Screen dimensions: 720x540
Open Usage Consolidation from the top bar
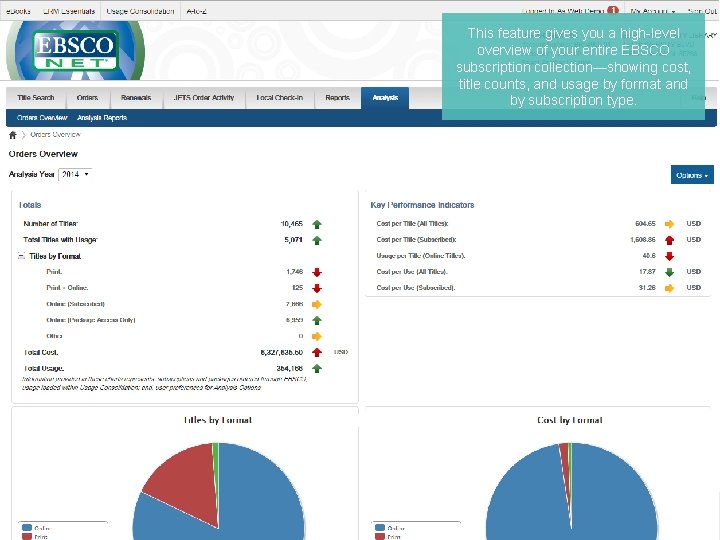pos(140,11)
